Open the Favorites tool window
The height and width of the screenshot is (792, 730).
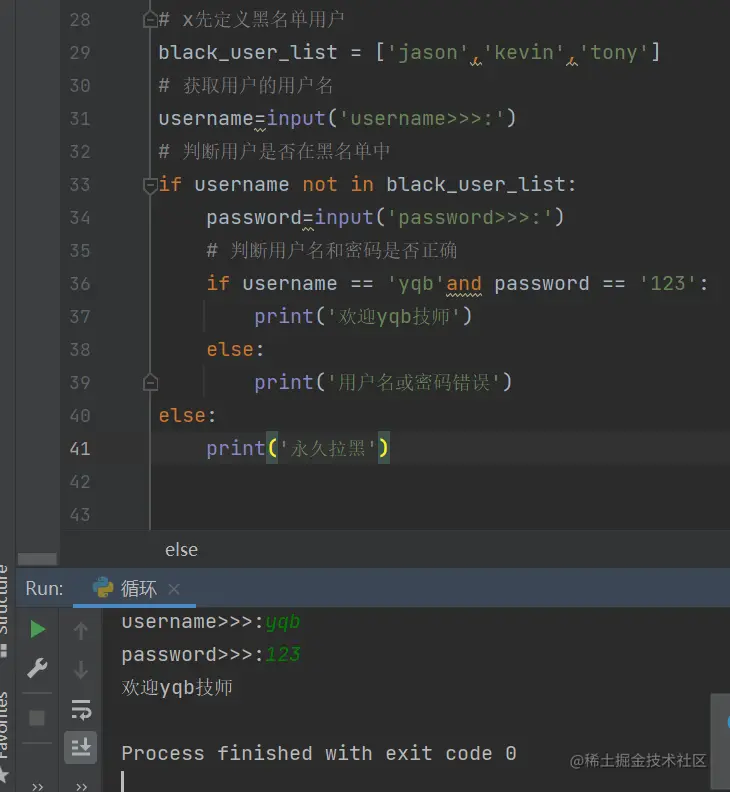click(x=4, y=725)
